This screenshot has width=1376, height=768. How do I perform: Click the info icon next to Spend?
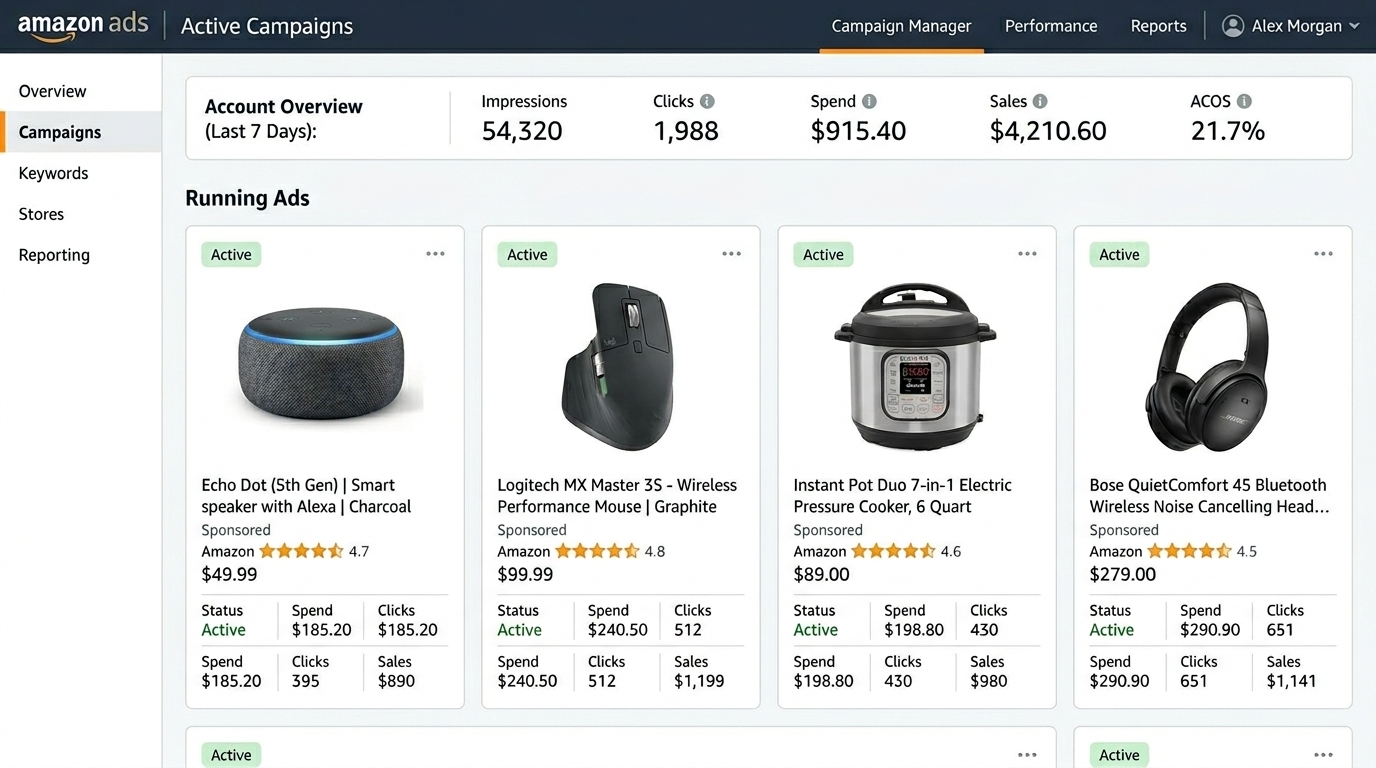pos(869,101)
